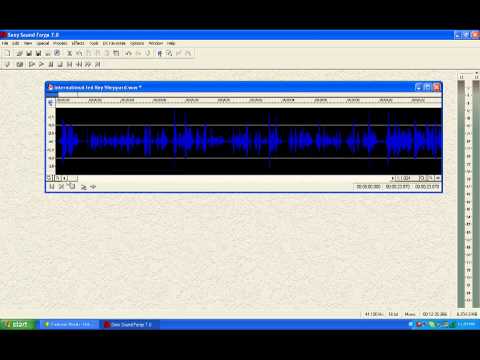Click the Record button in the transport toolbar
Viewport: 480px width, 360px height.
click(x=8, y=64)
